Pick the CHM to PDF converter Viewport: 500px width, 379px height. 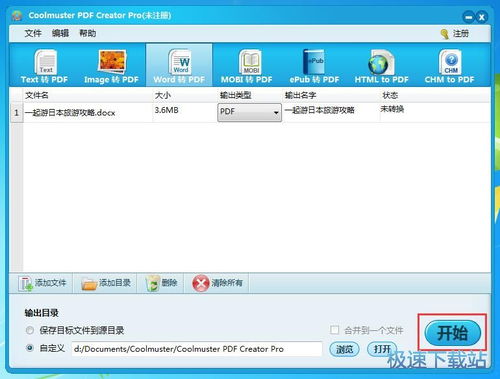click(449, 66)
